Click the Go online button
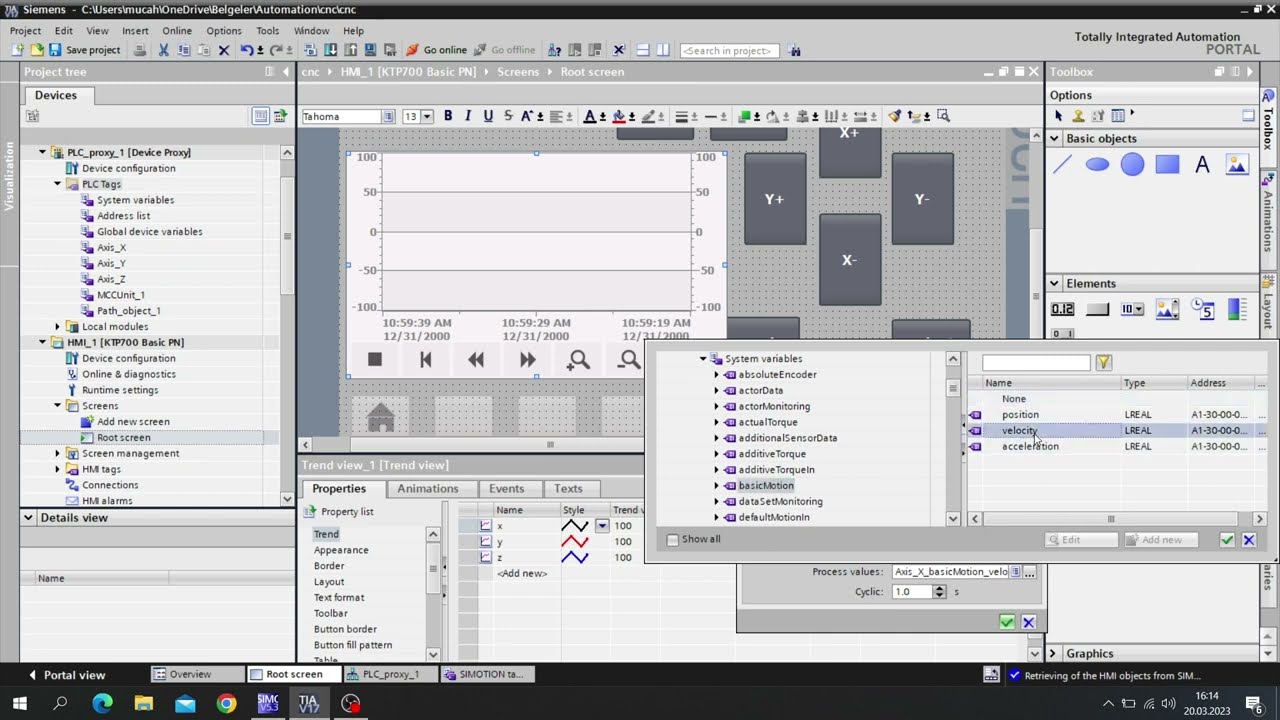1280x720 pixels. coord(437,50)
